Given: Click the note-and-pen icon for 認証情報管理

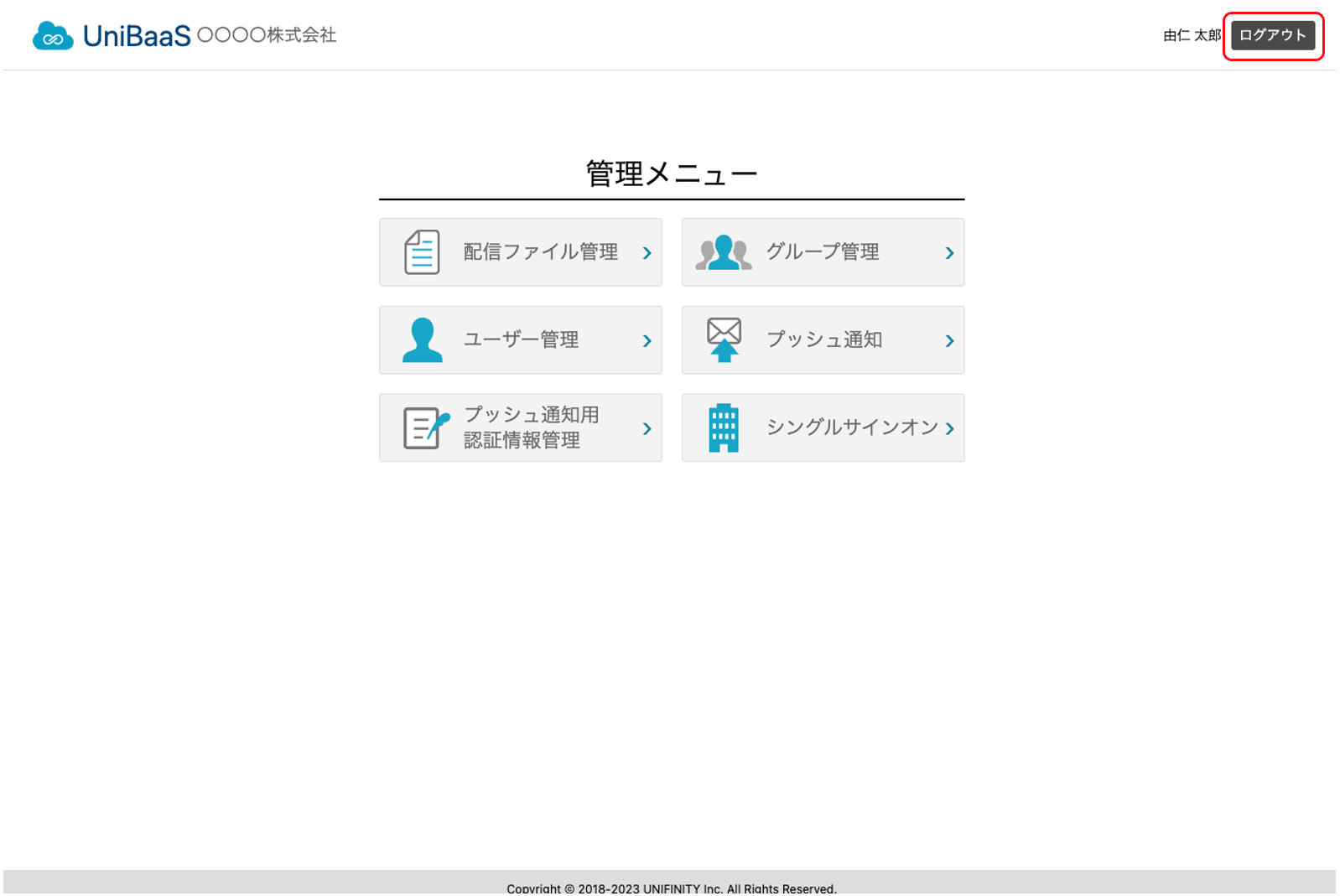Looking at the screenshot, I should [425, 428].
